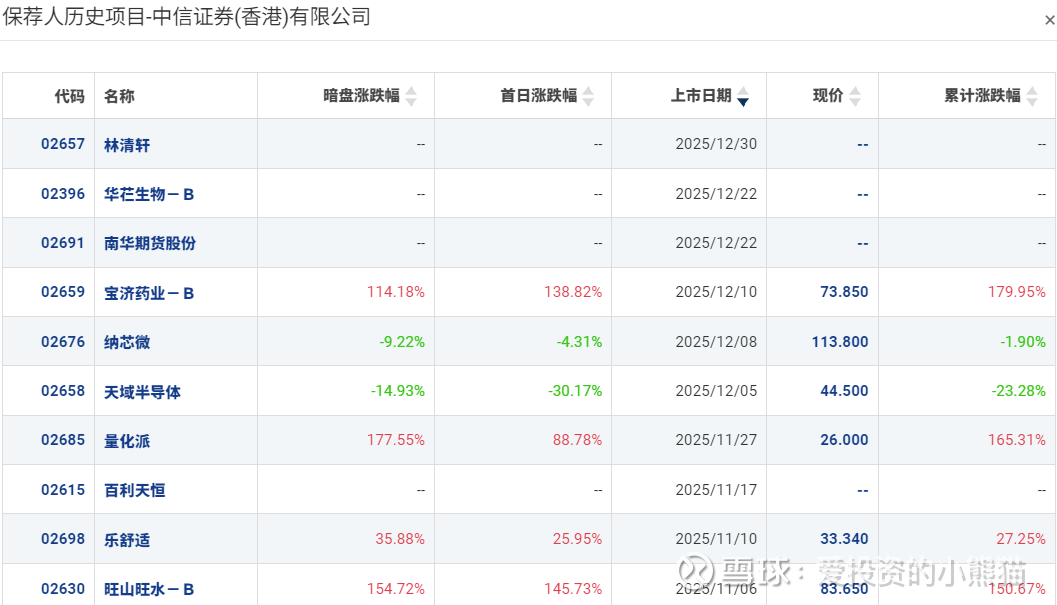This screenshot has height=605, width=1057.
Task: Select first-day value 145.73%
Action: coord(573,589)
